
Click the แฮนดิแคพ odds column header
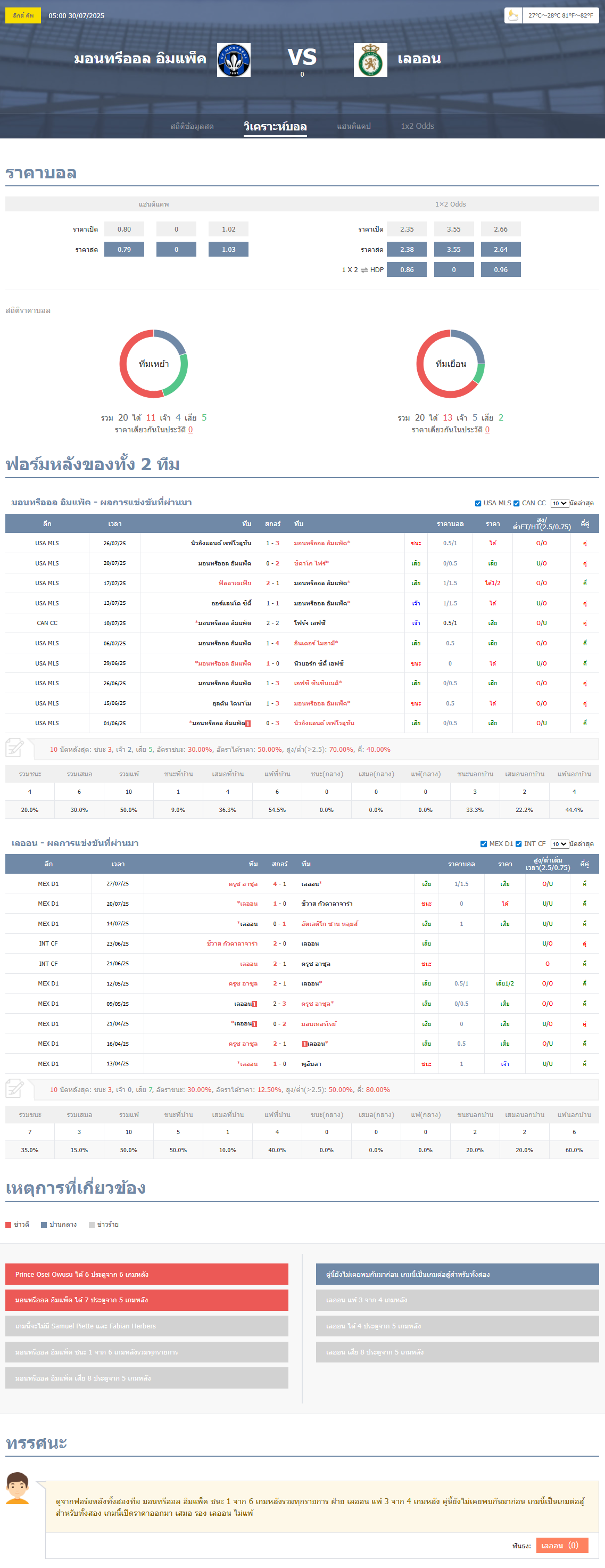pyautogui.click(x=154, y=204)
